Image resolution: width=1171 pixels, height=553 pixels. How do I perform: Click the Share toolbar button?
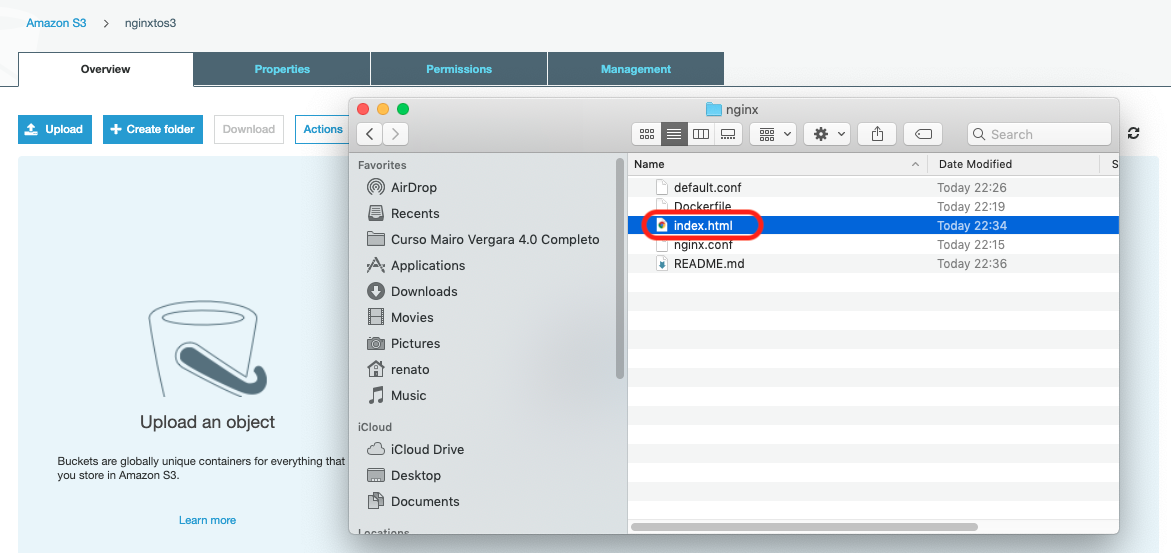point(878,134)
